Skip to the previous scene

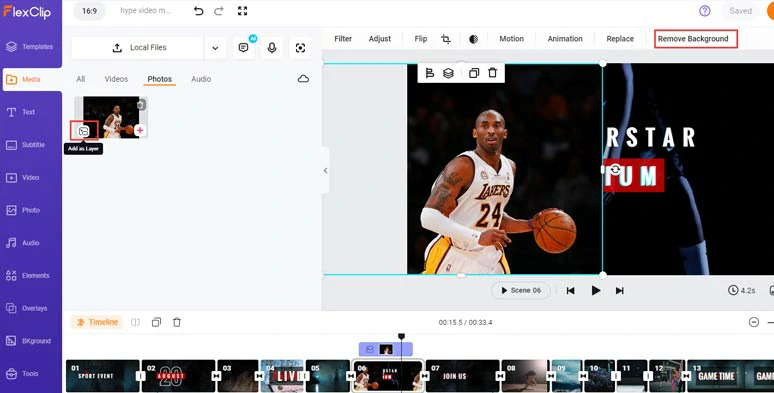point(571,291)
